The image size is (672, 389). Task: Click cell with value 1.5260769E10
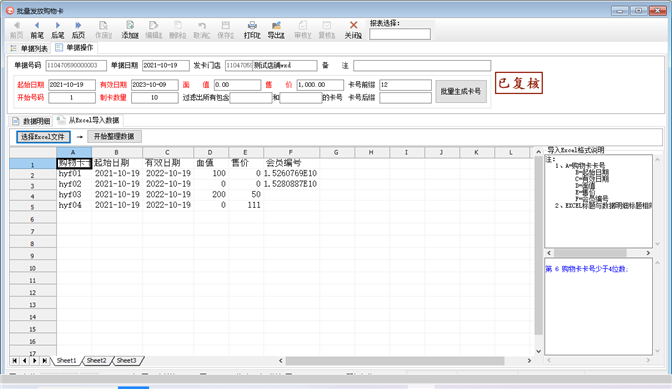pos(291,174)
